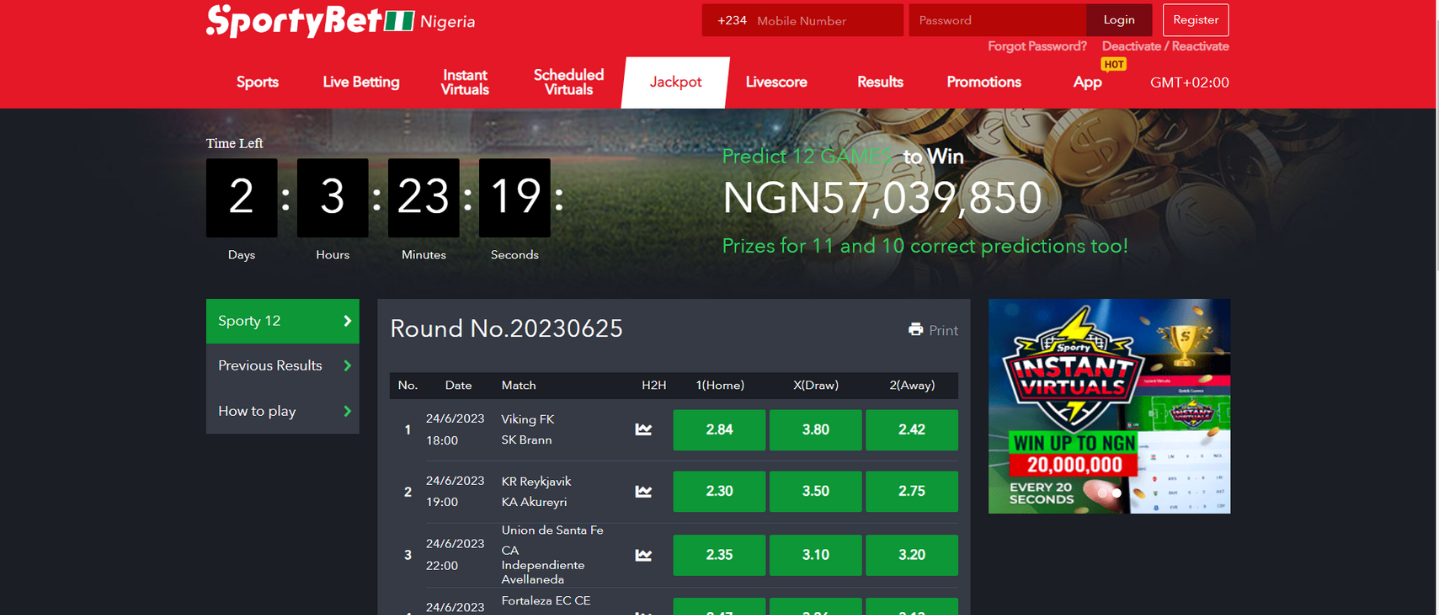
Task: Click the SportyBet Nigeria logo
Action: (340, 20)
